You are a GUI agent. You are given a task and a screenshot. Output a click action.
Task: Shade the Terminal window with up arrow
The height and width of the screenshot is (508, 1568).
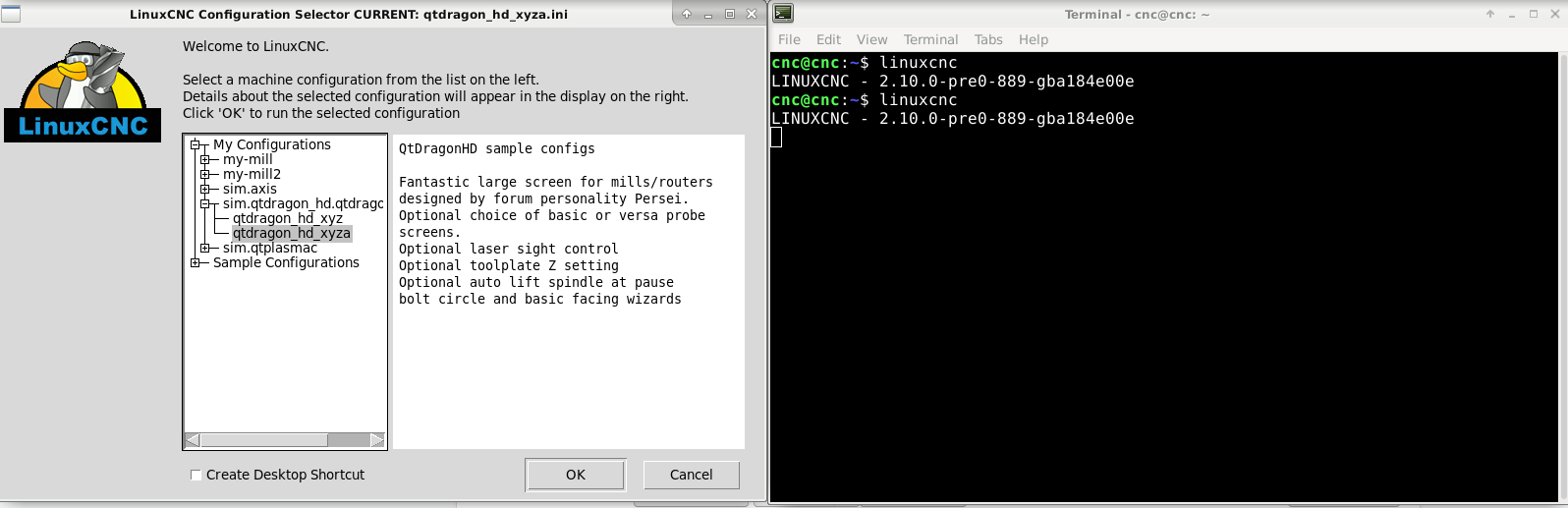point(1490,14)
